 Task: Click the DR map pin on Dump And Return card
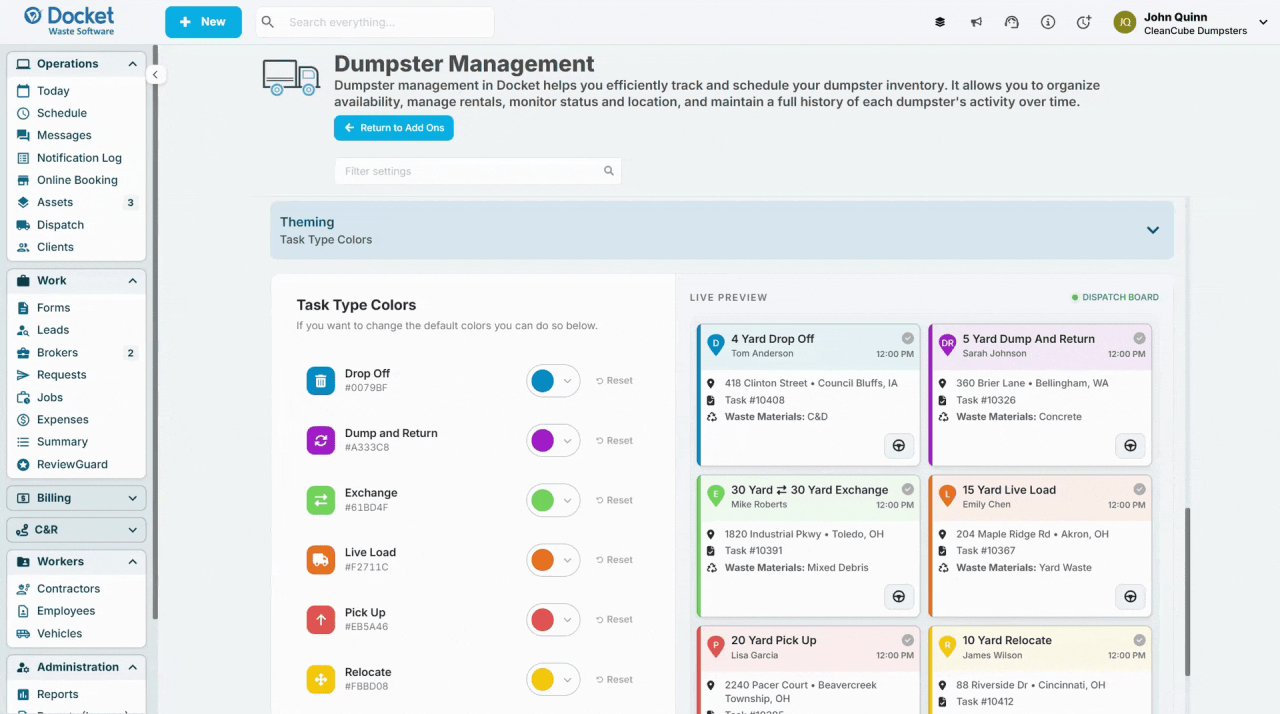947,344
